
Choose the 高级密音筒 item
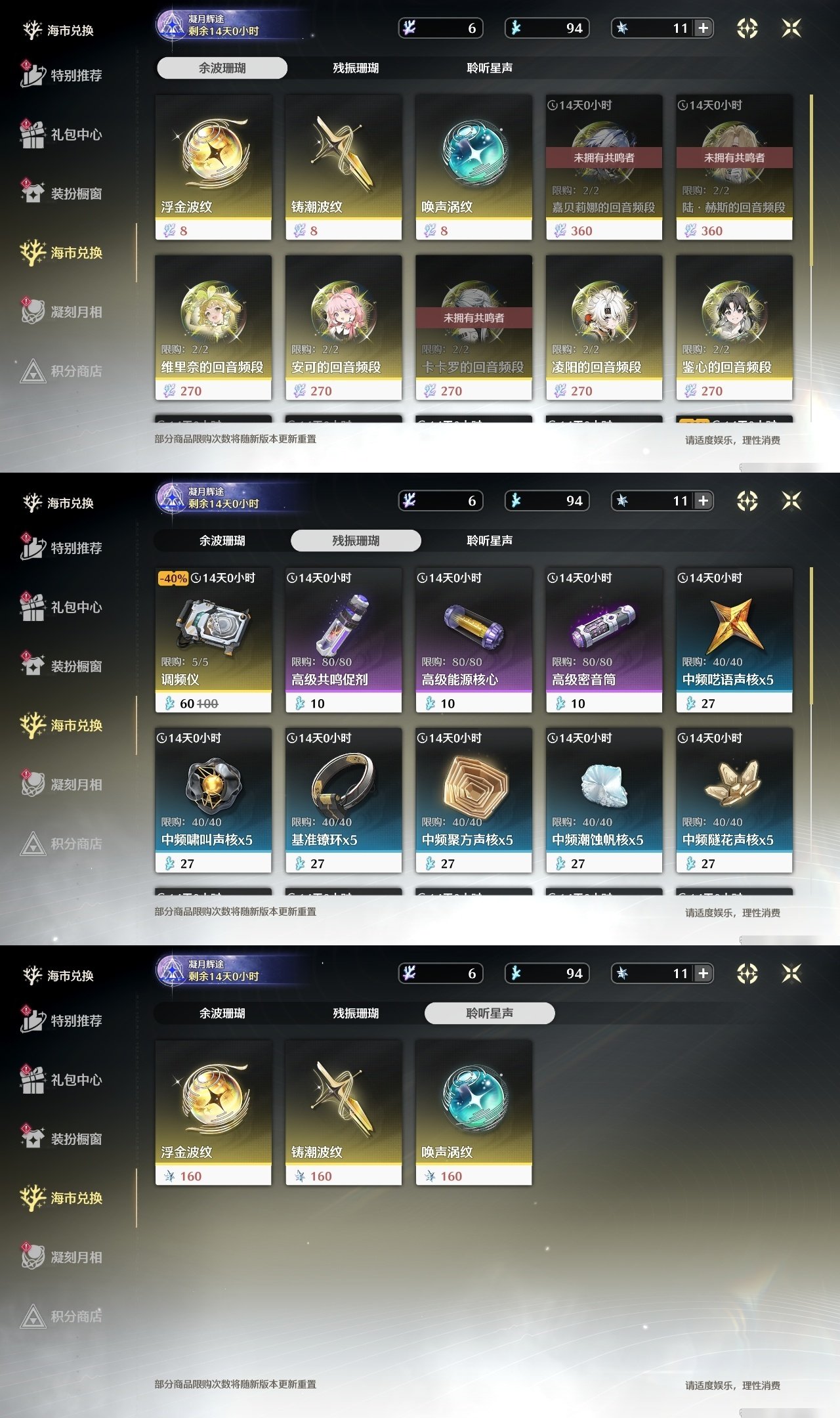(604, 640)
